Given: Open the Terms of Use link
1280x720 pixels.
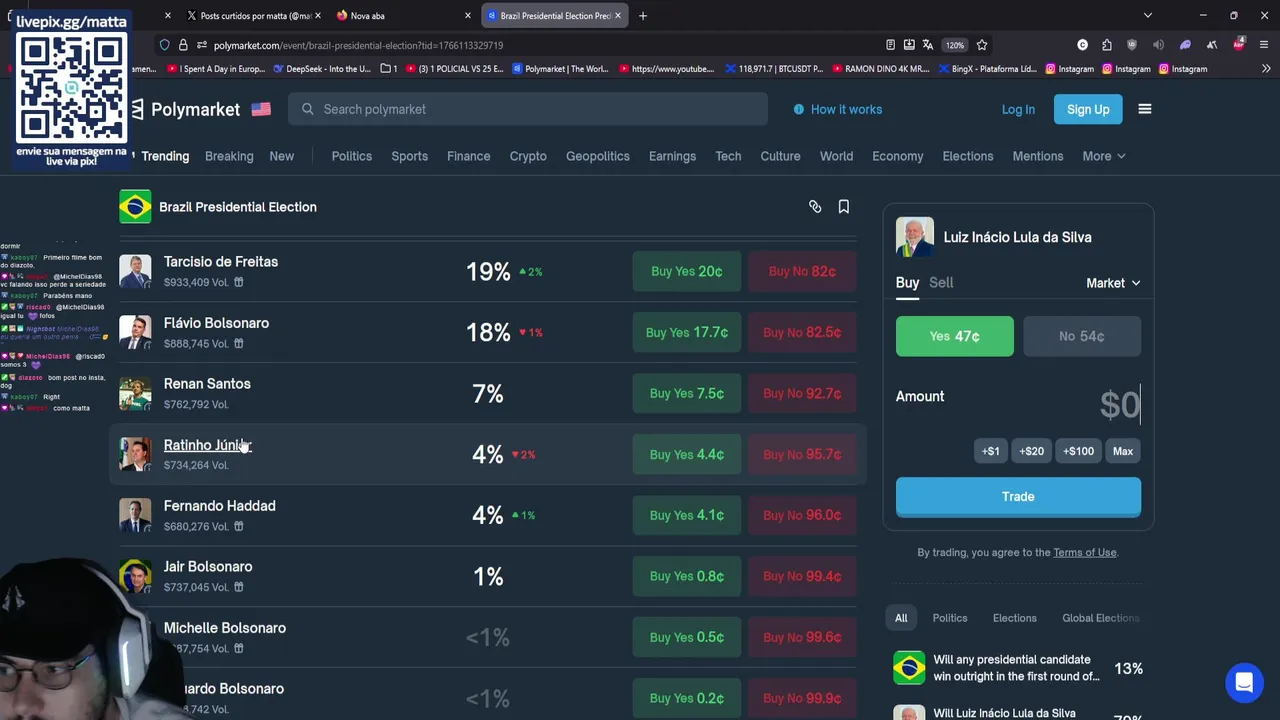Looking at the screenshot, I should [1084, 552].
